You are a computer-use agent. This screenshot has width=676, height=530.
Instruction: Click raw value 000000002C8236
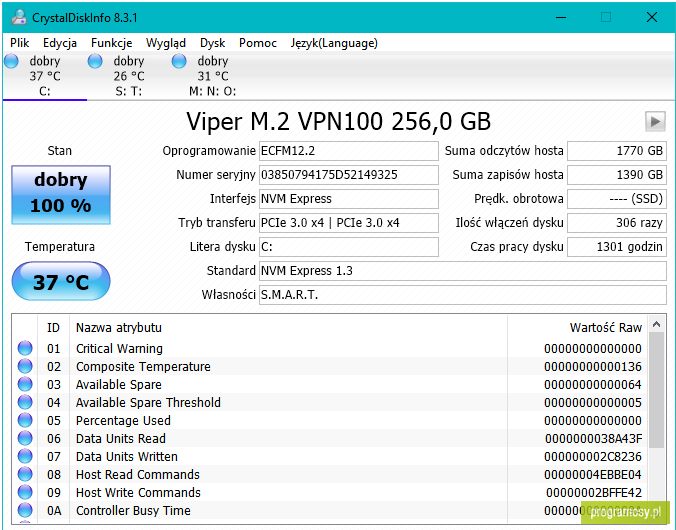(x=593, y=457)
